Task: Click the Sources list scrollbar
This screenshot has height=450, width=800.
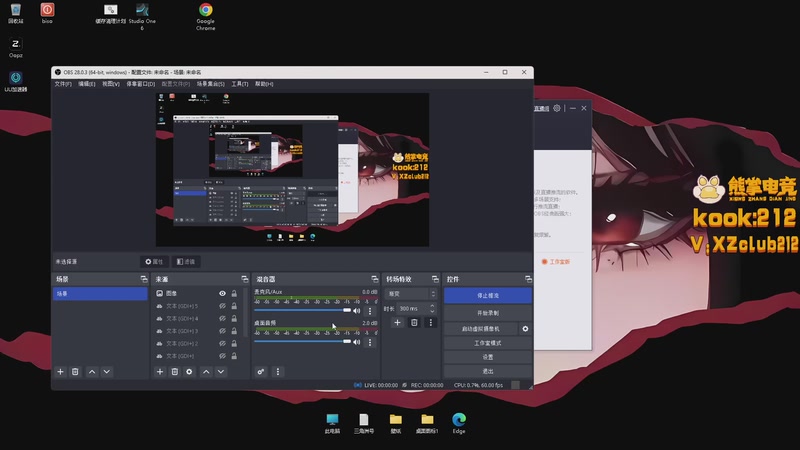Action: pyautogui.click(x=245, y=312)
